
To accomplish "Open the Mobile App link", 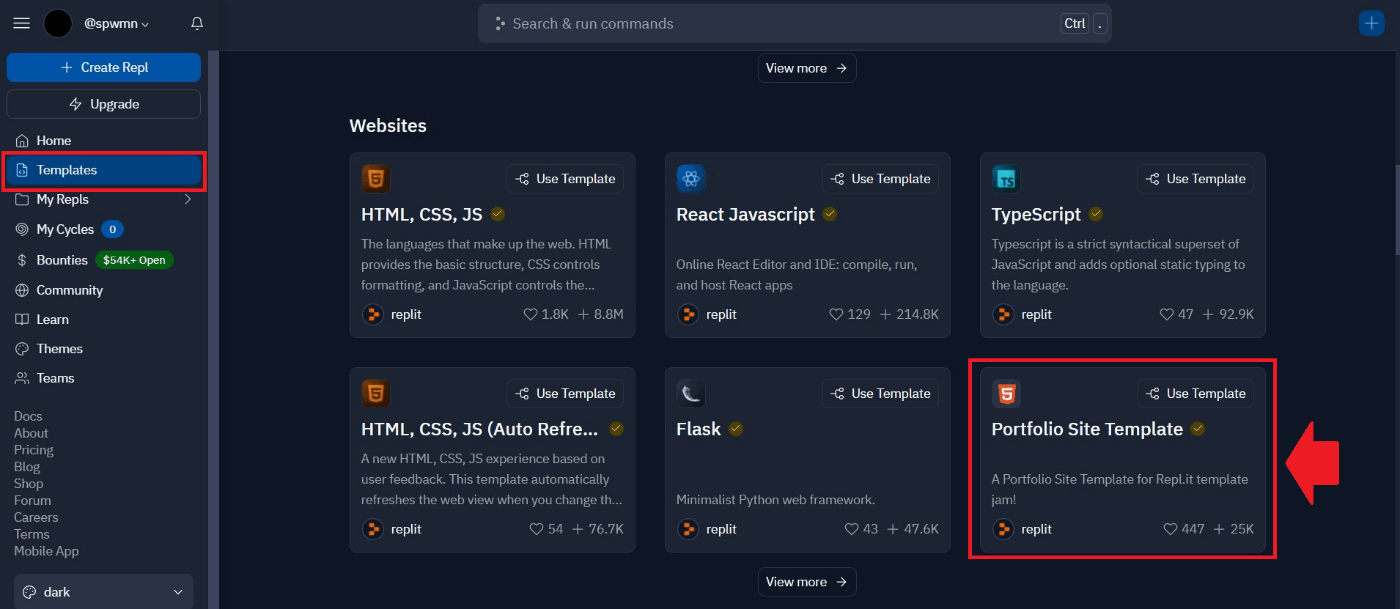I will [x=46, y=552].
